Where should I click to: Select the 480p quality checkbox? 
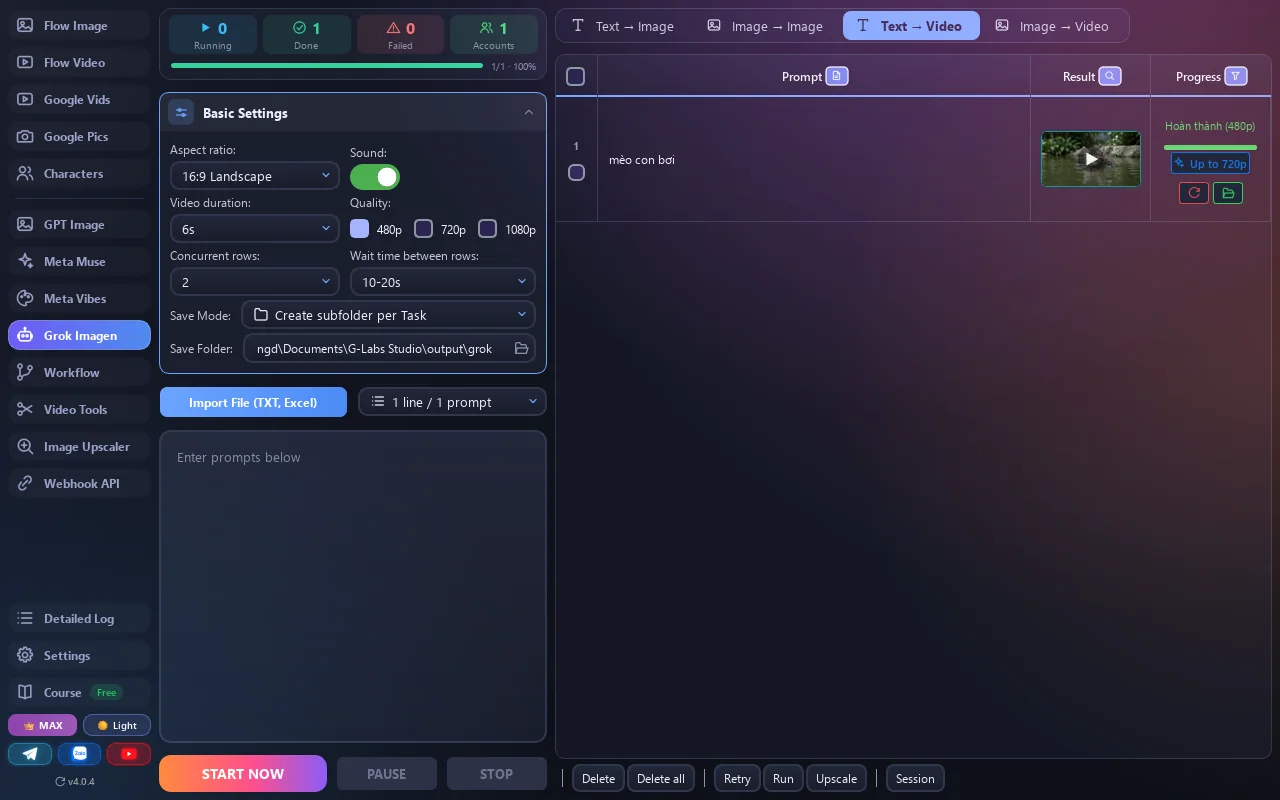point(360,229)
